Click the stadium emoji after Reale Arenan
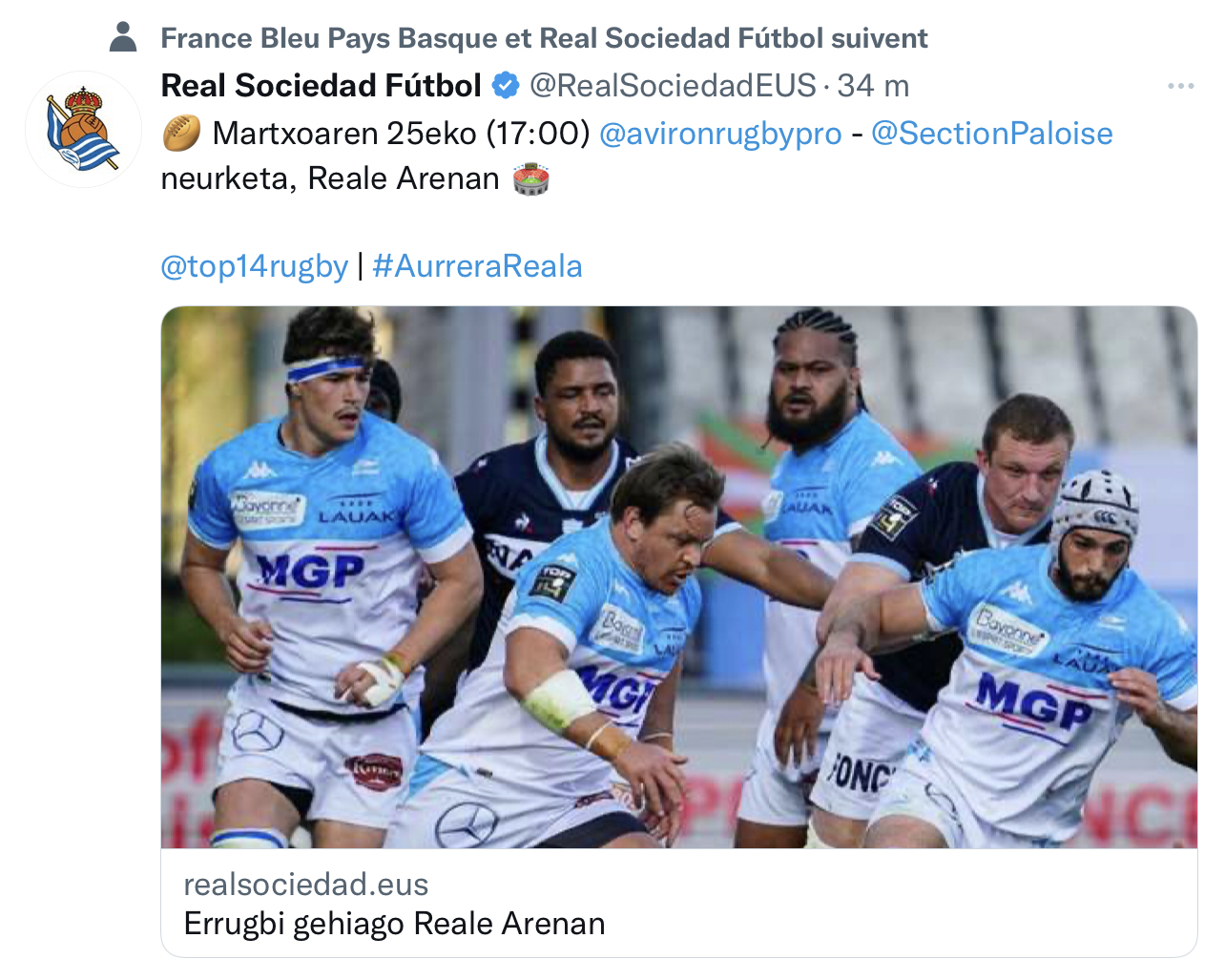This screenshot has width=1225, height=980. coord(530,178)
